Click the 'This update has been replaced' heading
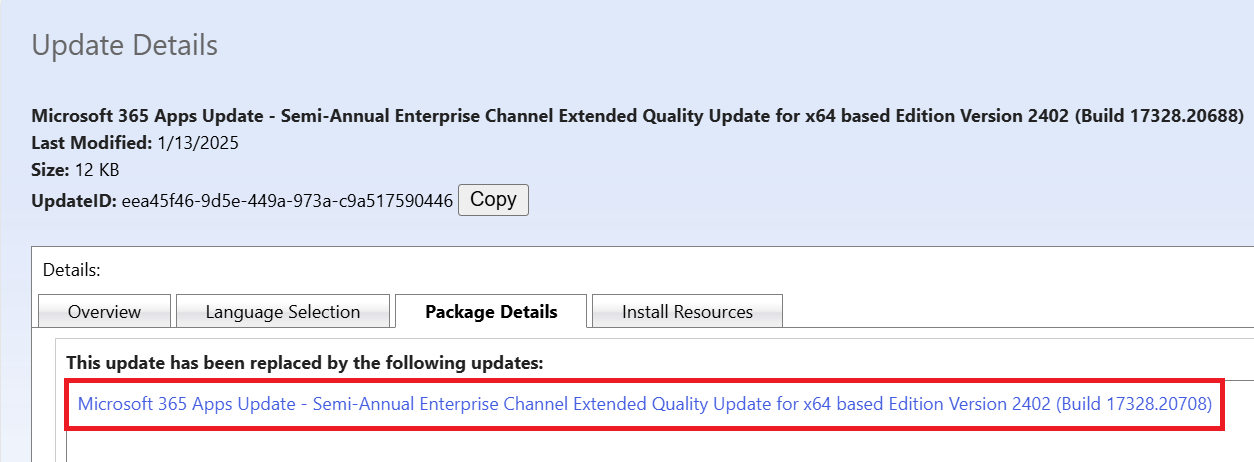 coord(304,363)
